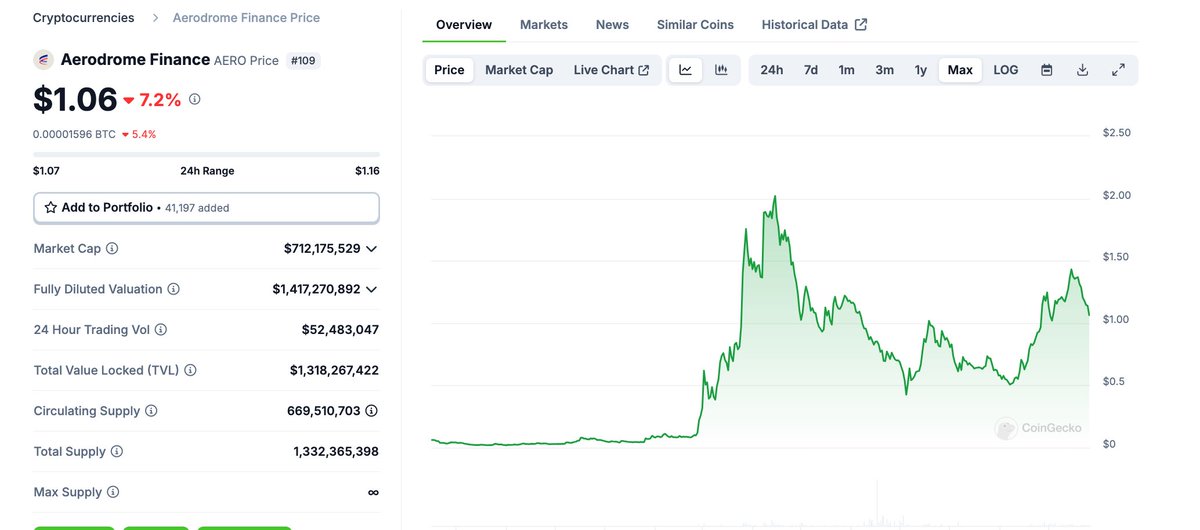Click the 1,332,365,398 total supply value
The image size is (1200, 530).
[336, 452]
